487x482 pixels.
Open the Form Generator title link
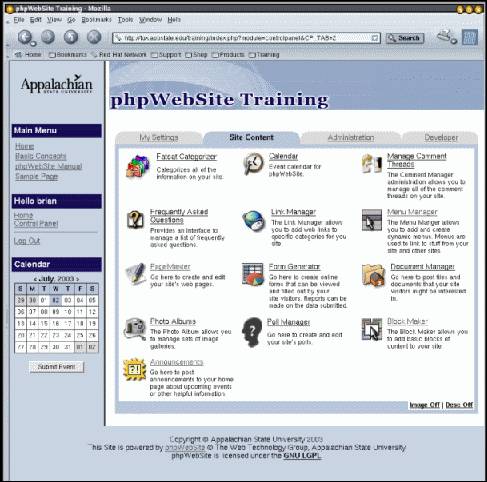(x=294, y=267)
